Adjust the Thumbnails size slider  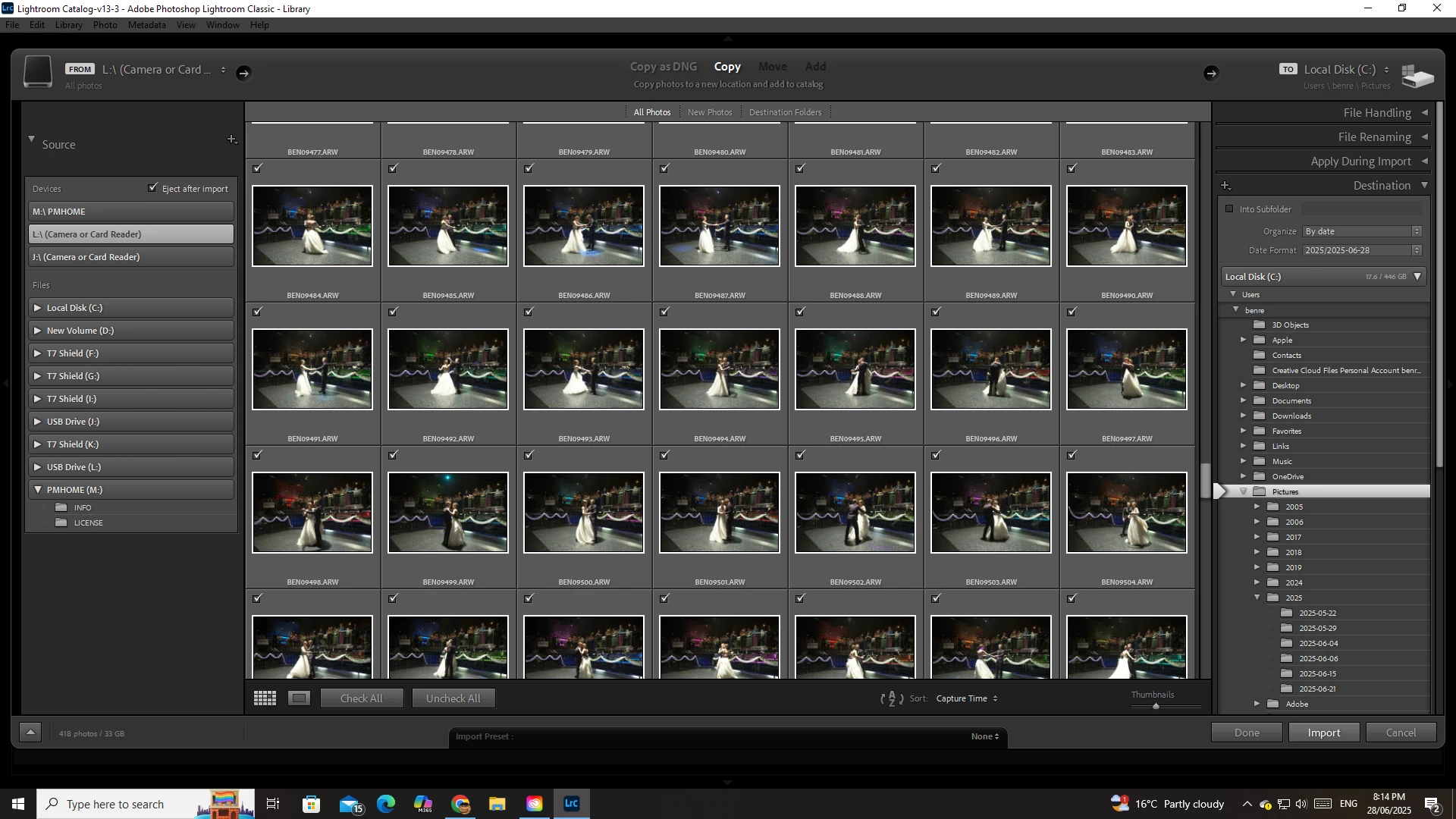coord(1156,706)
